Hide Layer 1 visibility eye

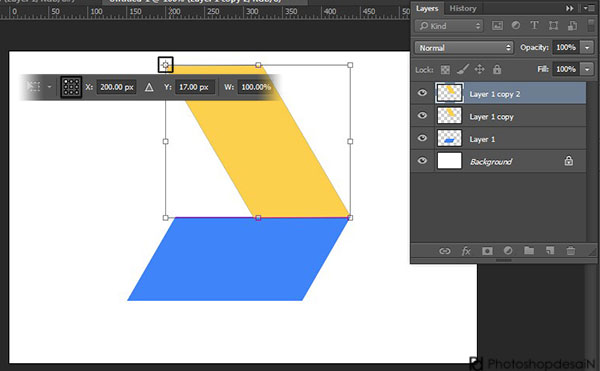(x=422, y=138)
